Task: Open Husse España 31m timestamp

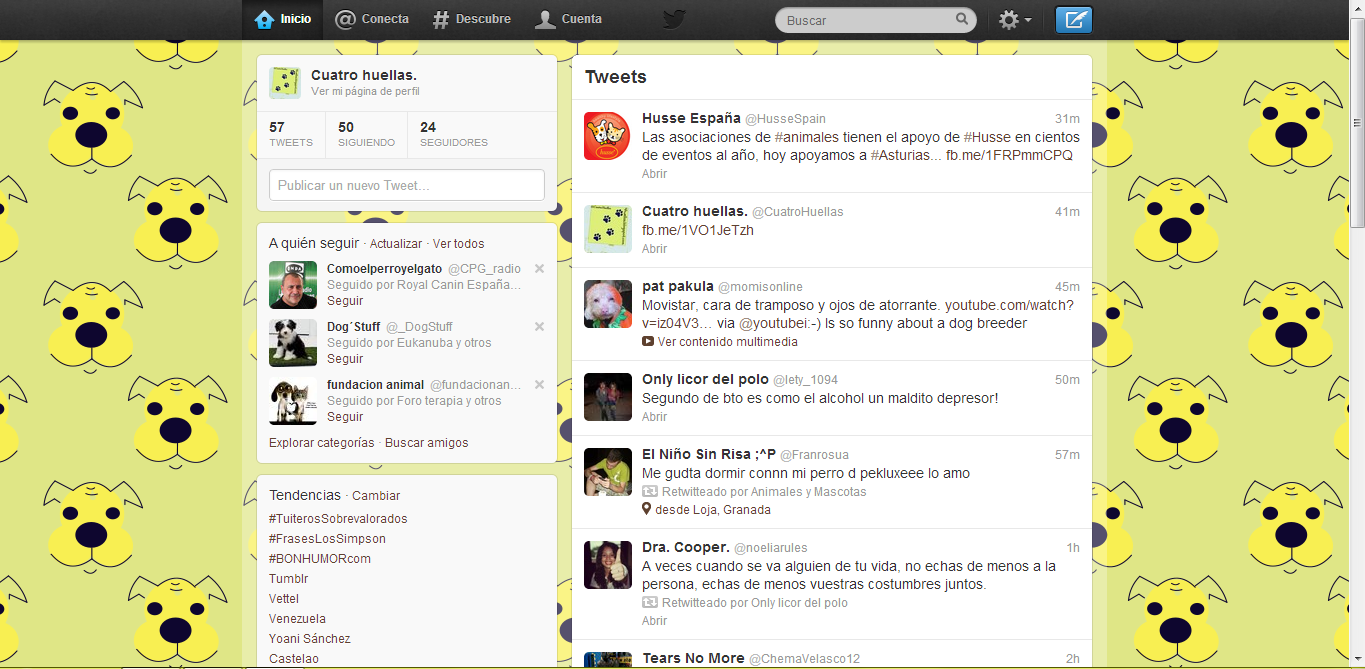Action: click(1067, 119)
